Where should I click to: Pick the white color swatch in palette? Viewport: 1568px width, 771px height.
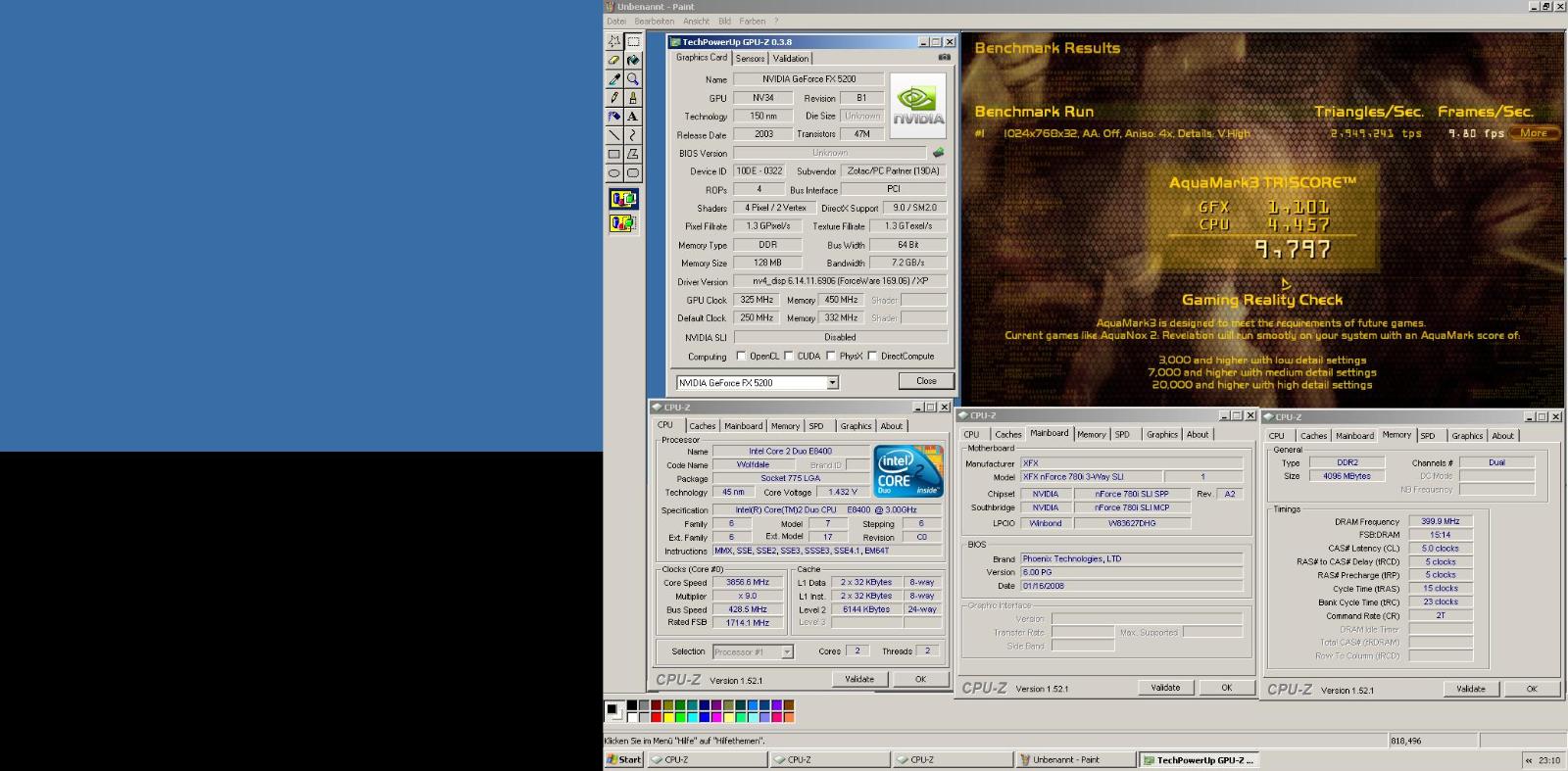[x=632, y=717]
